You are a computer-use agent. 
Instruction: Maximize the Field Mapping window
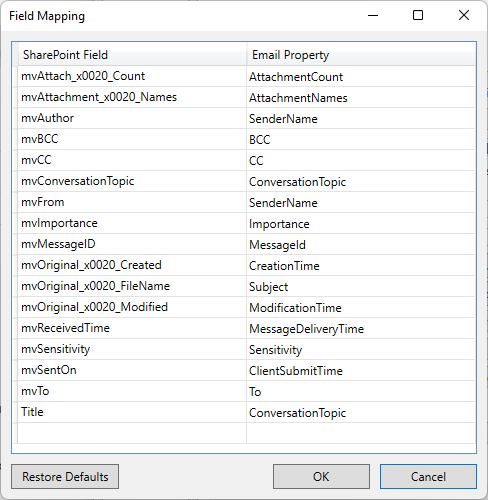(418, 15)
